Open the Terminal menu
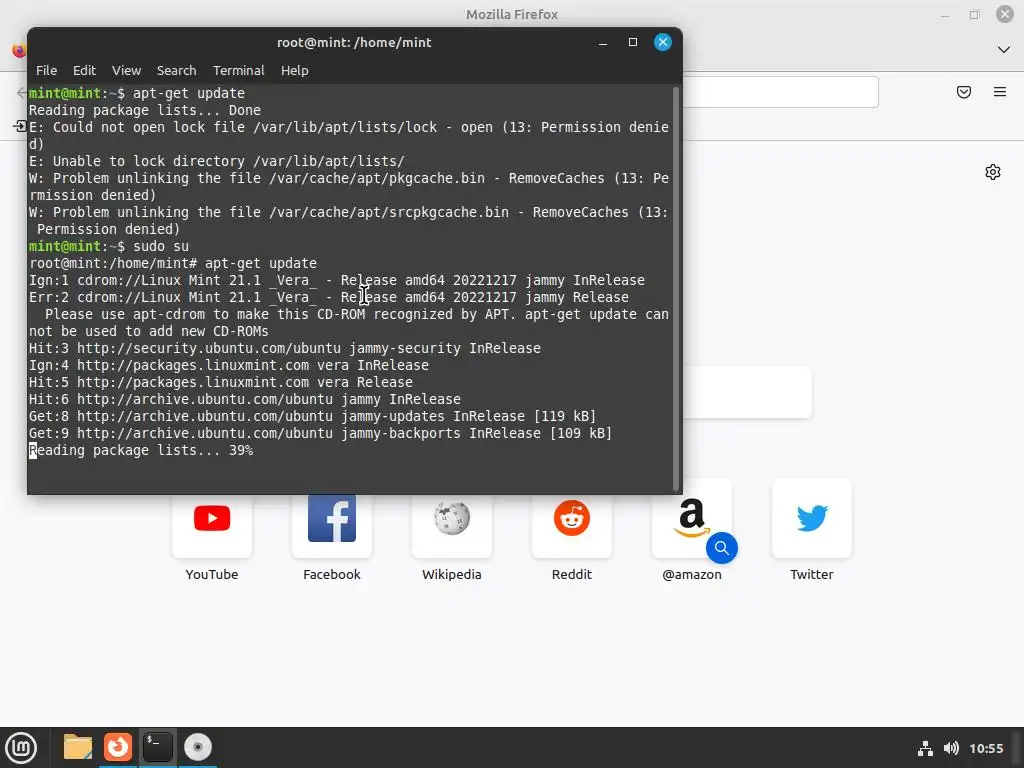Viewport: 1024px width, 768px height. pos(238,71)
